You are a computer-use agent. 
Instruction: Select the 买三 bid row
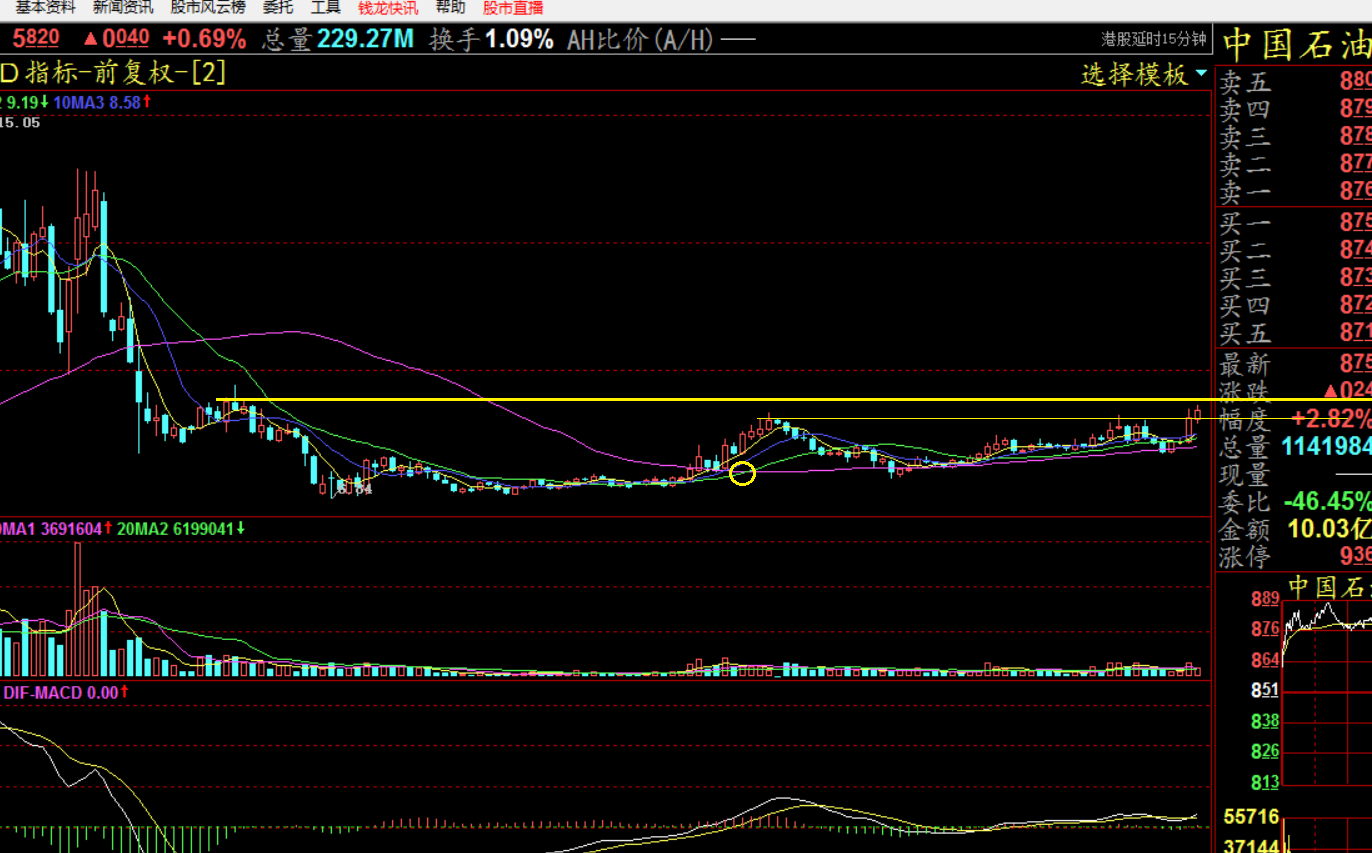click(x=1294, y=276)
